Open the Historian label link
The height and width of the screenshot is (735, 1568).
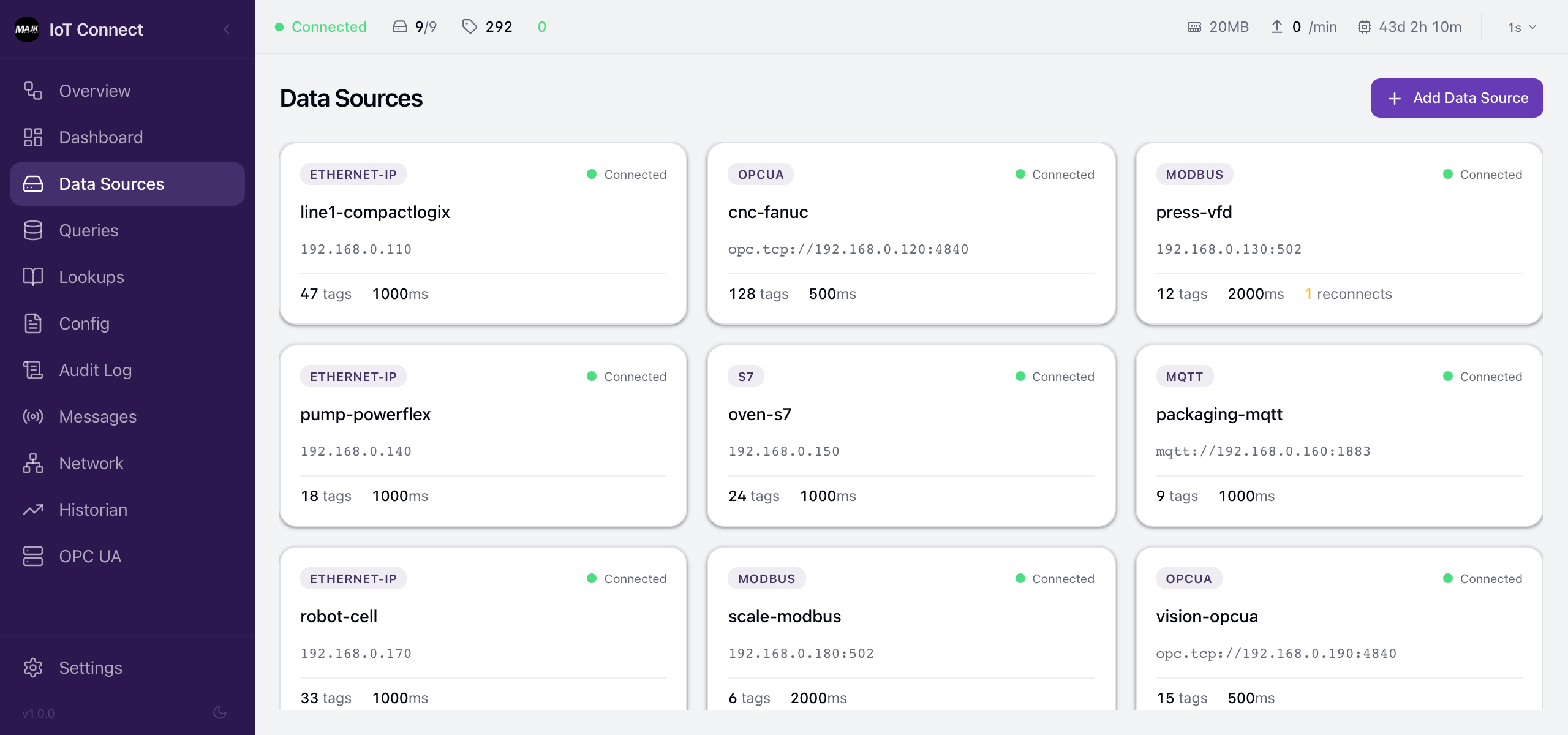pyautogui.click(x=93, y=510)
